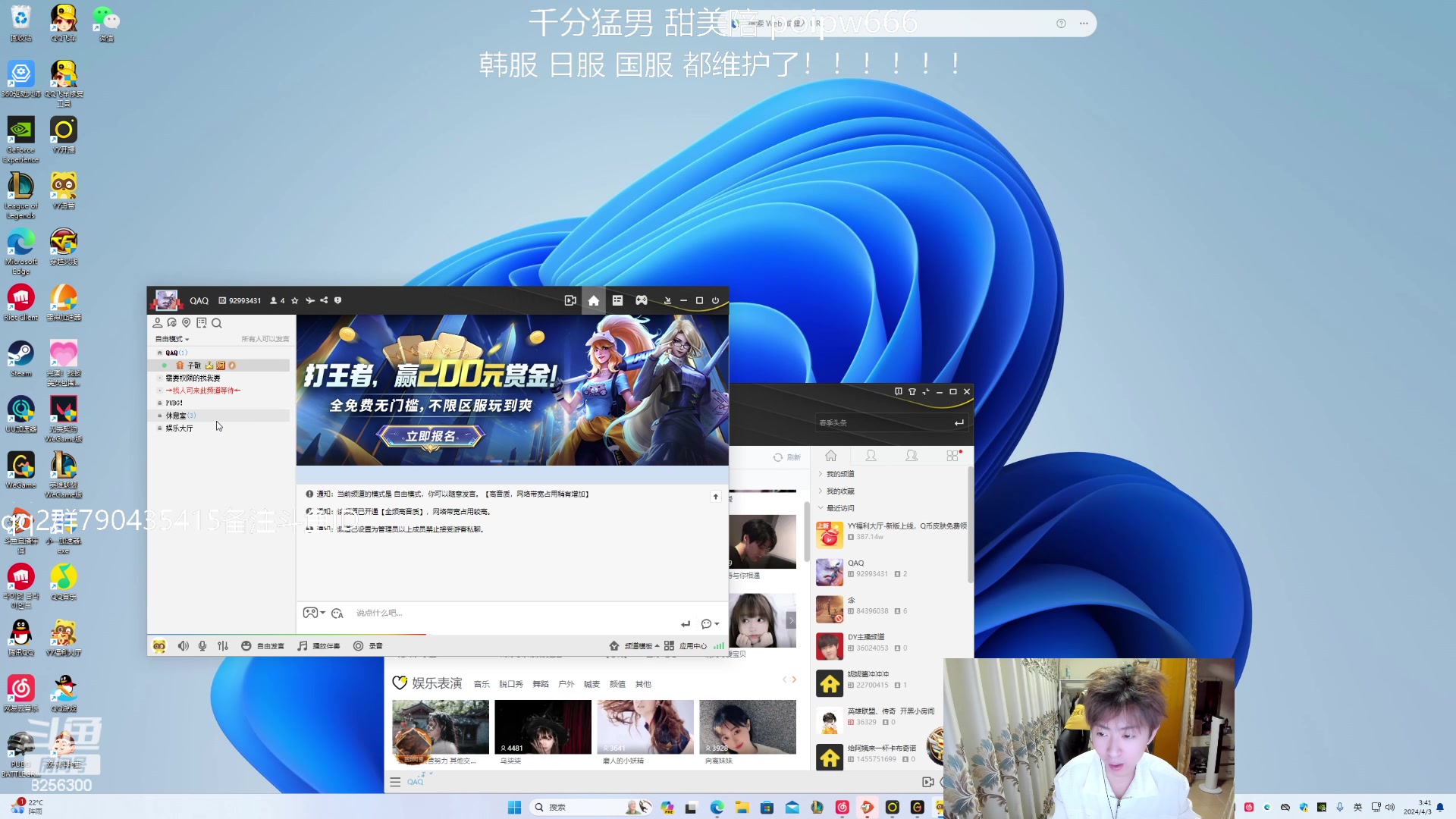Open the 播放伴奏 accompaniment player
Image resolution: width=1456 pixels, height=819 pixels.
(x=318, y=645)
